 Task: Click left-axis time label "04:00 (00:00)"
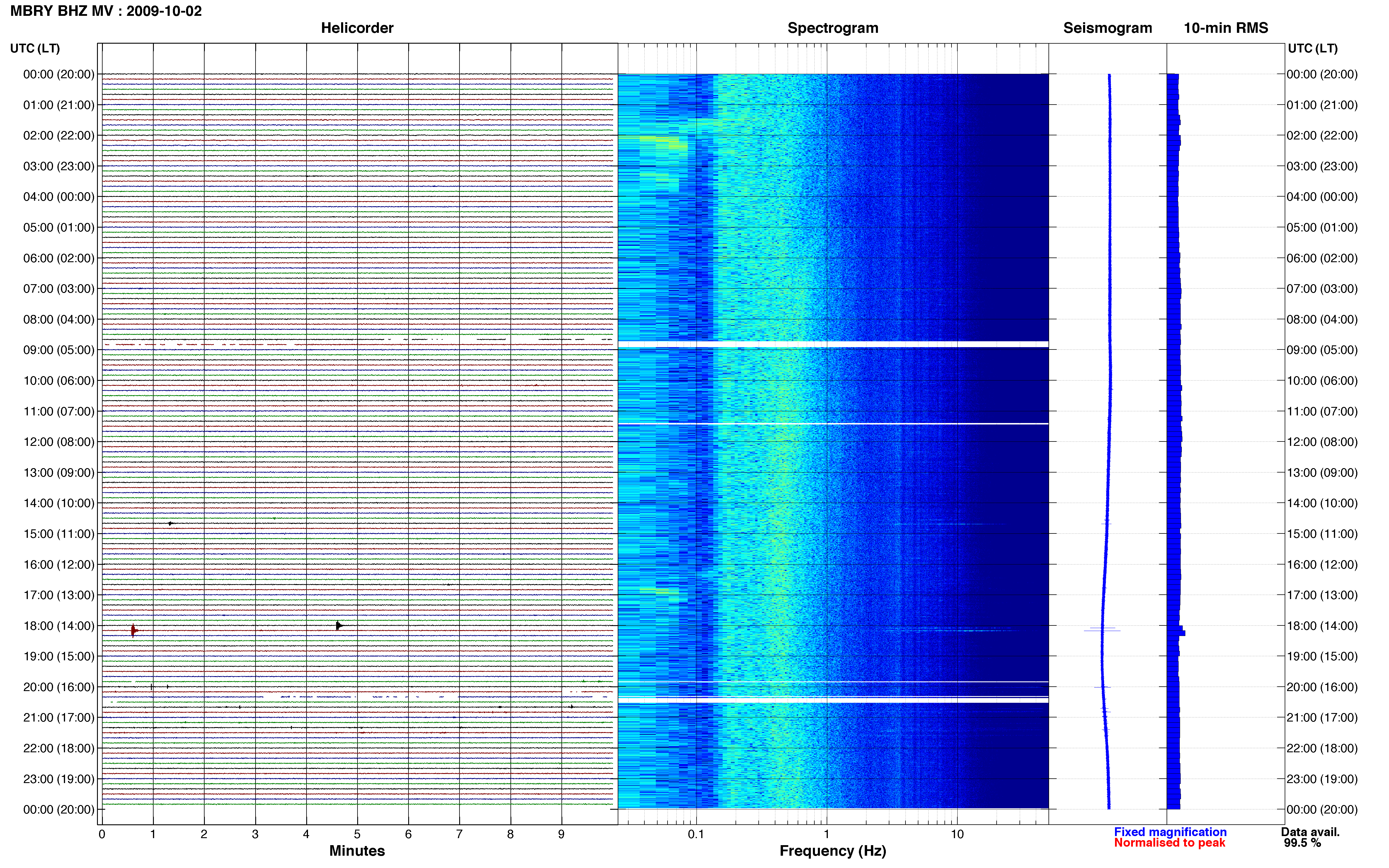[59, 197]
